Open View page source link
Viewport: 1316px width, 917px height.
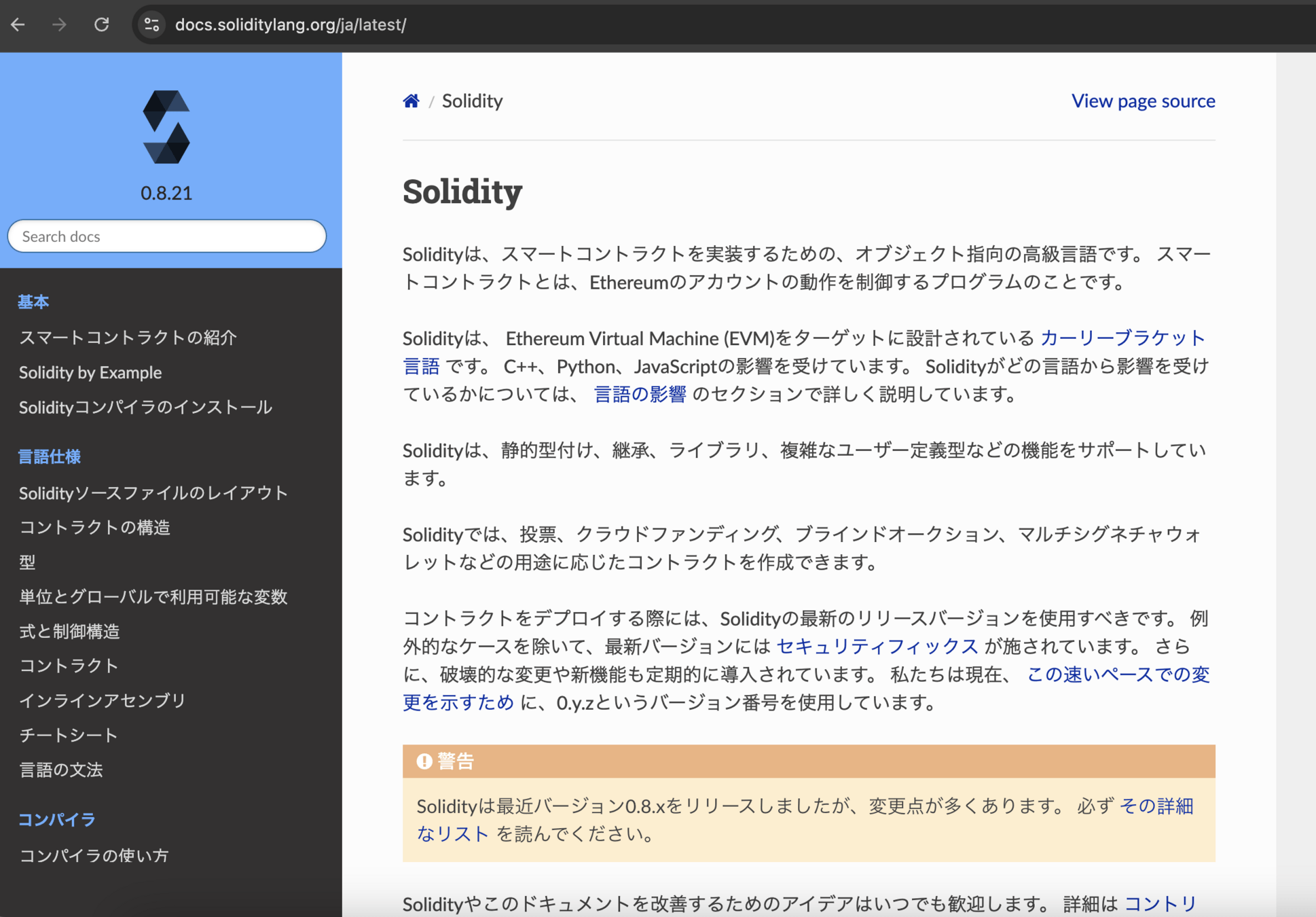pos(1143,101)
